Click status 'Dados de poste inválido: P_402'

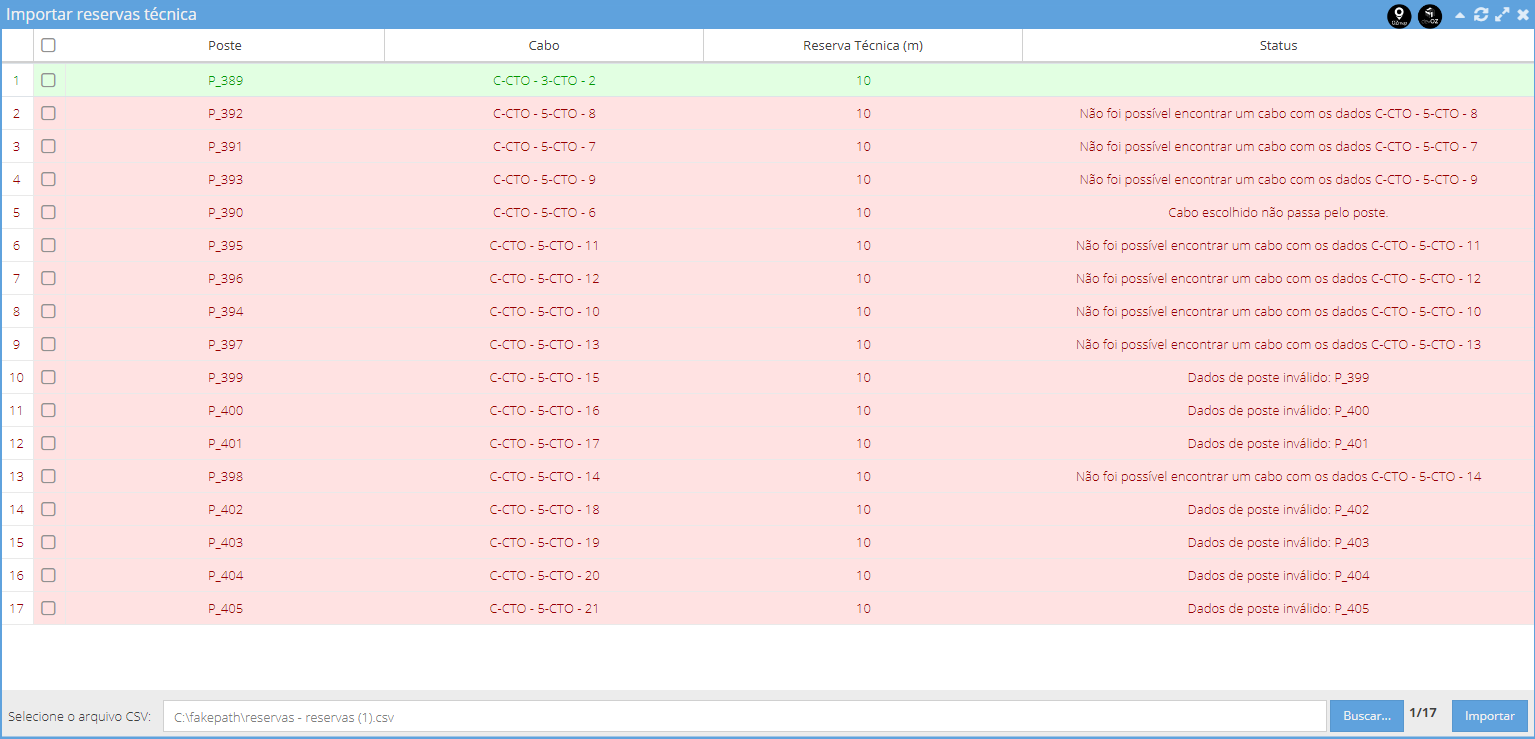pos(1278,509)
